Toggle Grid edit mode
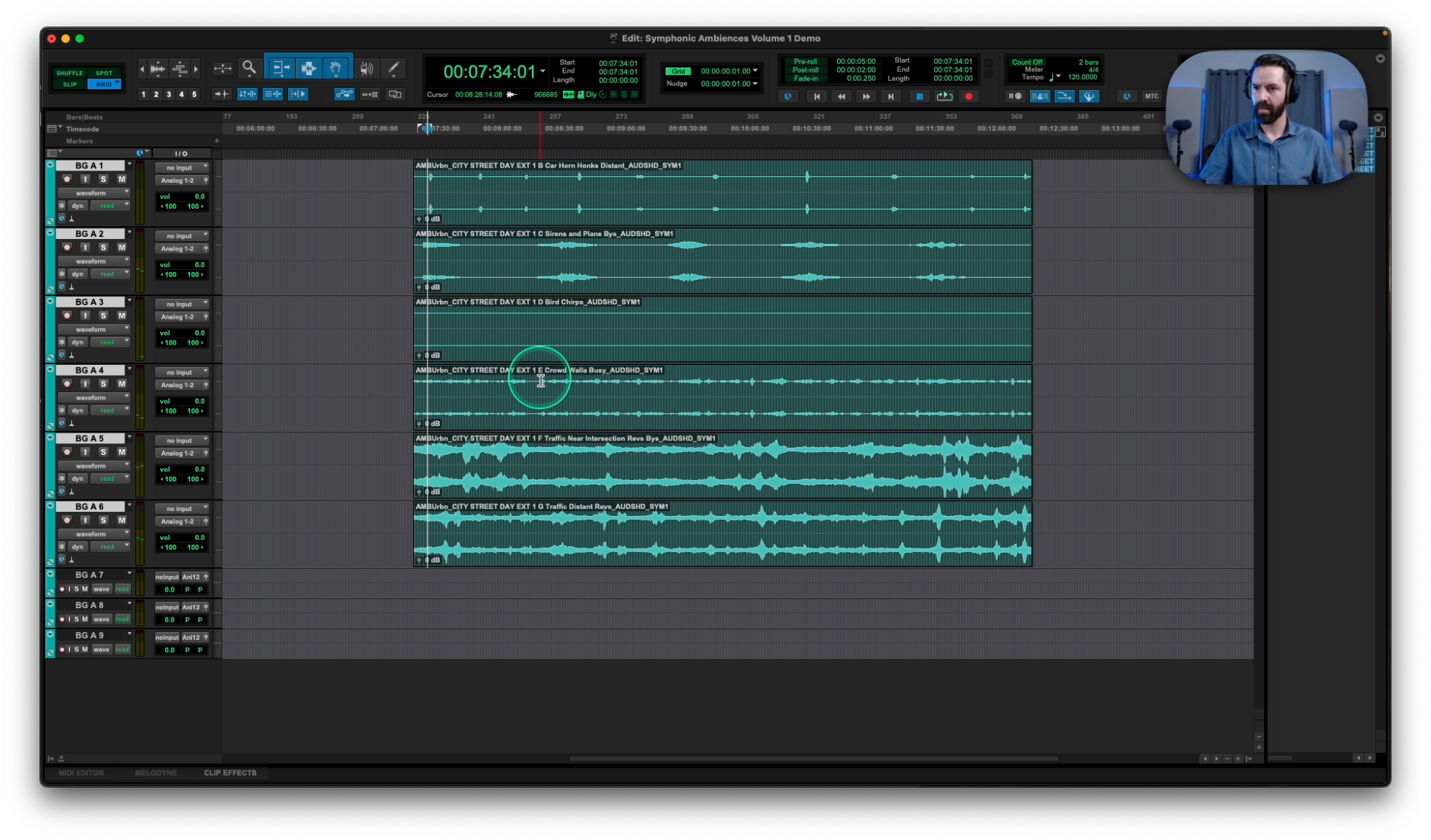 pyautogui.click(x=104, y=84)
